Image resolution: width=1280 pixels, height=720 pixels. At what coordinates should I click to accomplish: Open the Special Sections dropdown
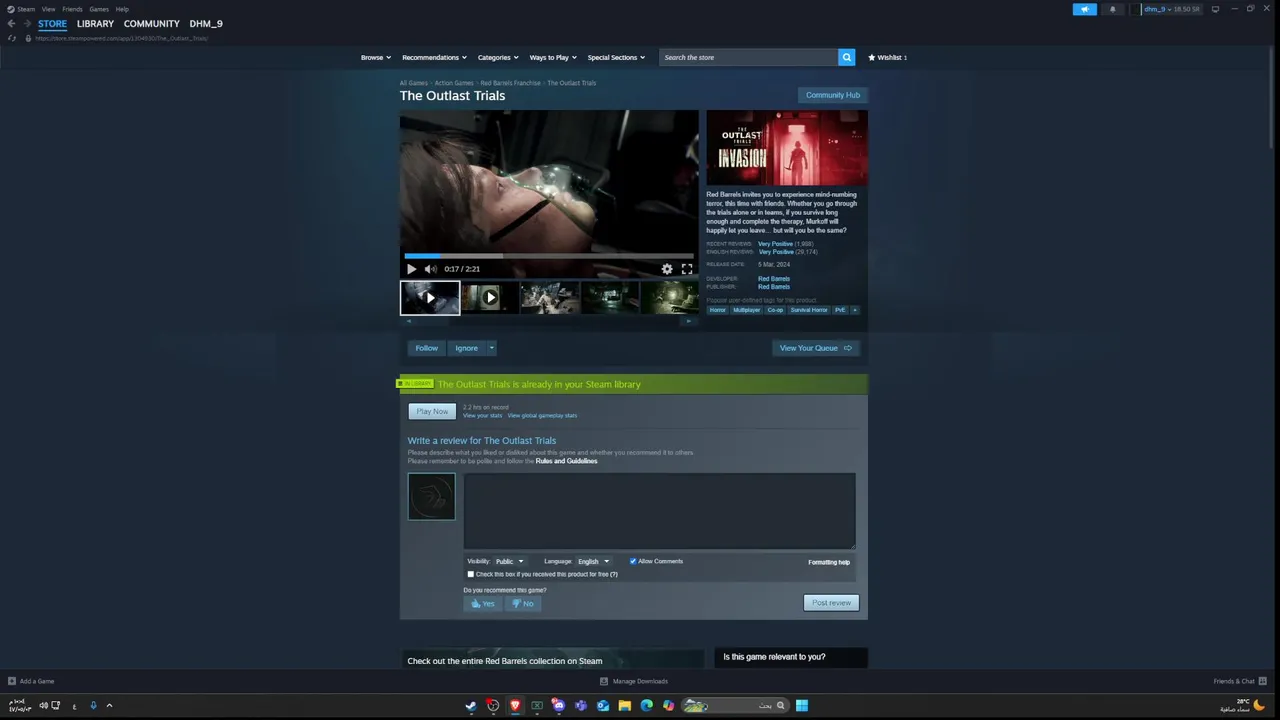[616, 57]
